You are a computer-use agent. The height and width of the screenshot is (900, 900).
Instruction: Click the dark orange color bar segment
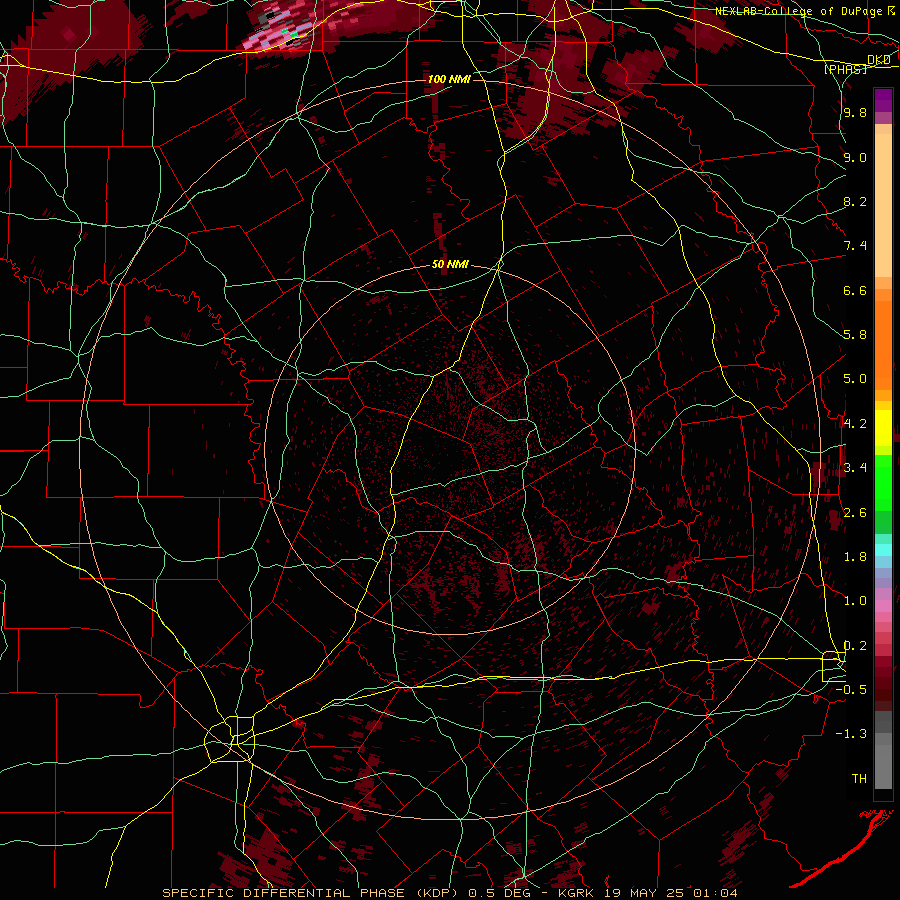[x=883, y=344]
